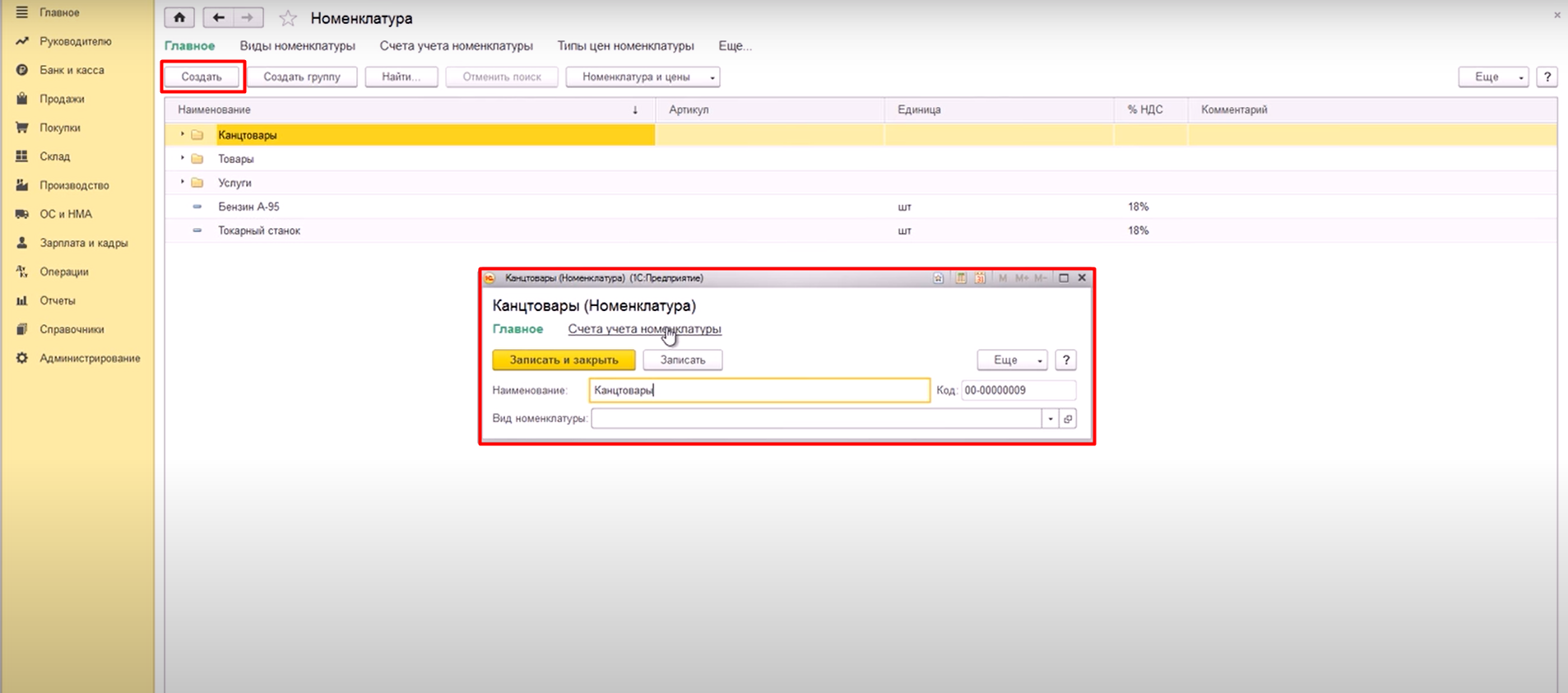The width and height of the screenshot is (1568, 693).
Task: Select the Бензин А-95 row
Action: tap(861, 207)
